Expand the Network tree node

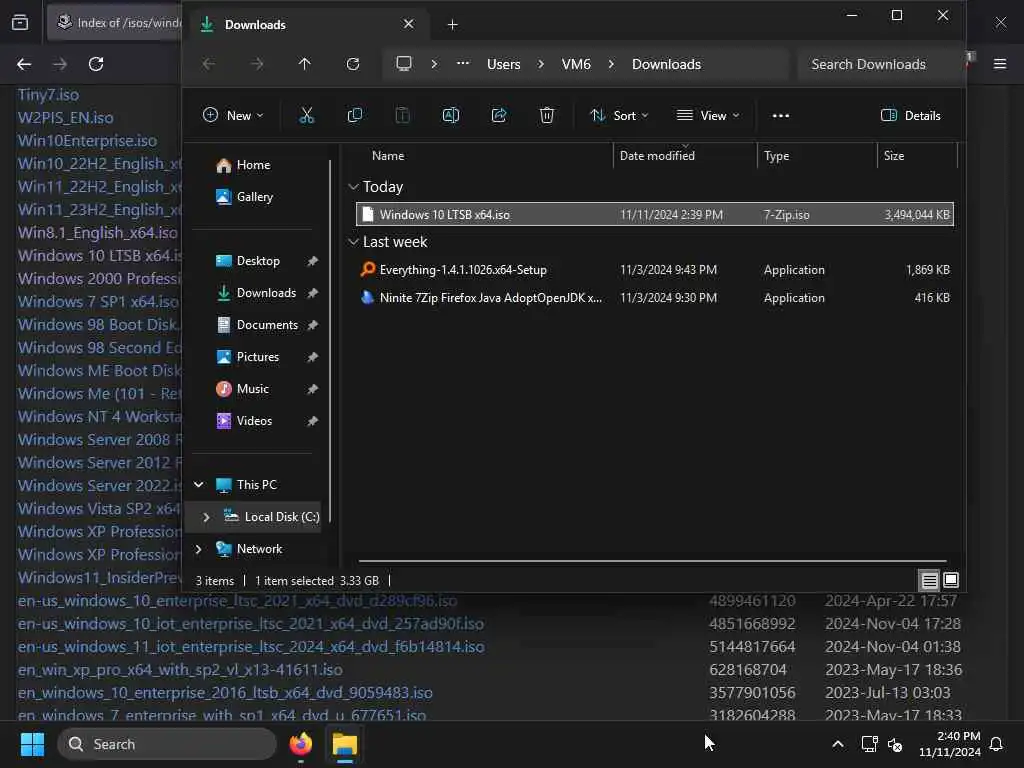[199, 549]
